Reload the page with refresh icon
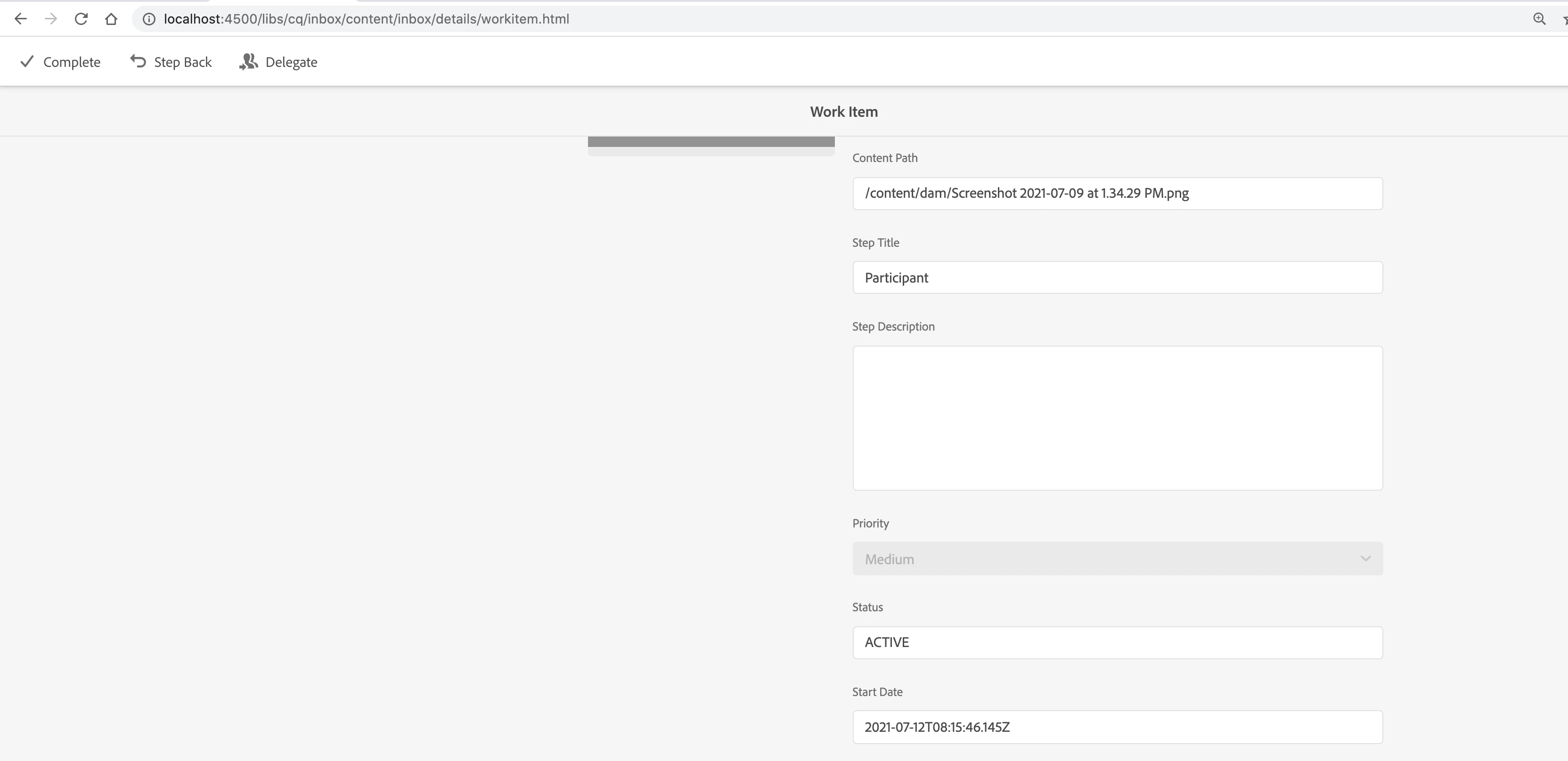The image size is (1568, 761). (x=81, y=19)
